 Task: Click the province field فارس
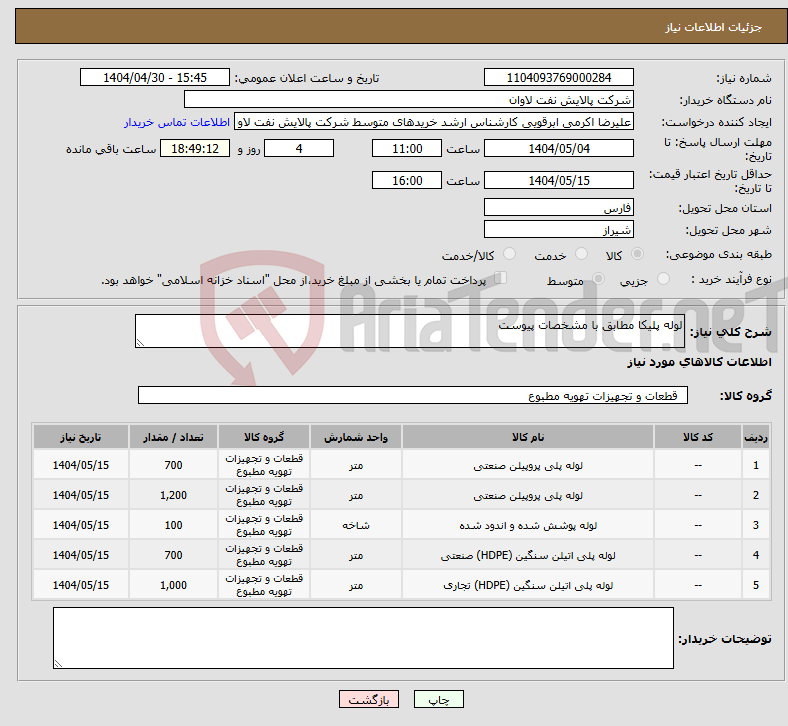558,208
